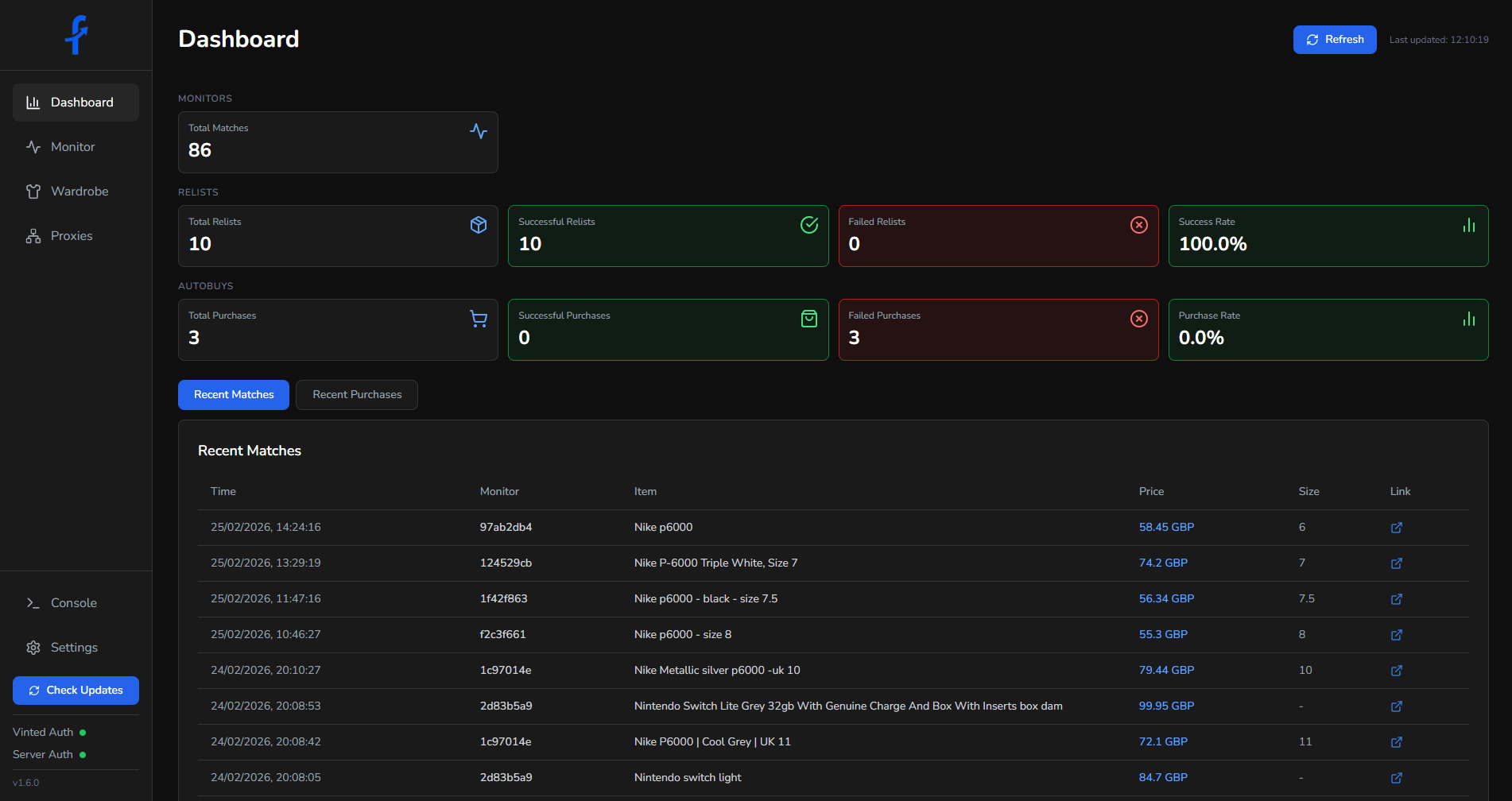Click the shopping bag icon on Successful Purchases

point(808,318)
